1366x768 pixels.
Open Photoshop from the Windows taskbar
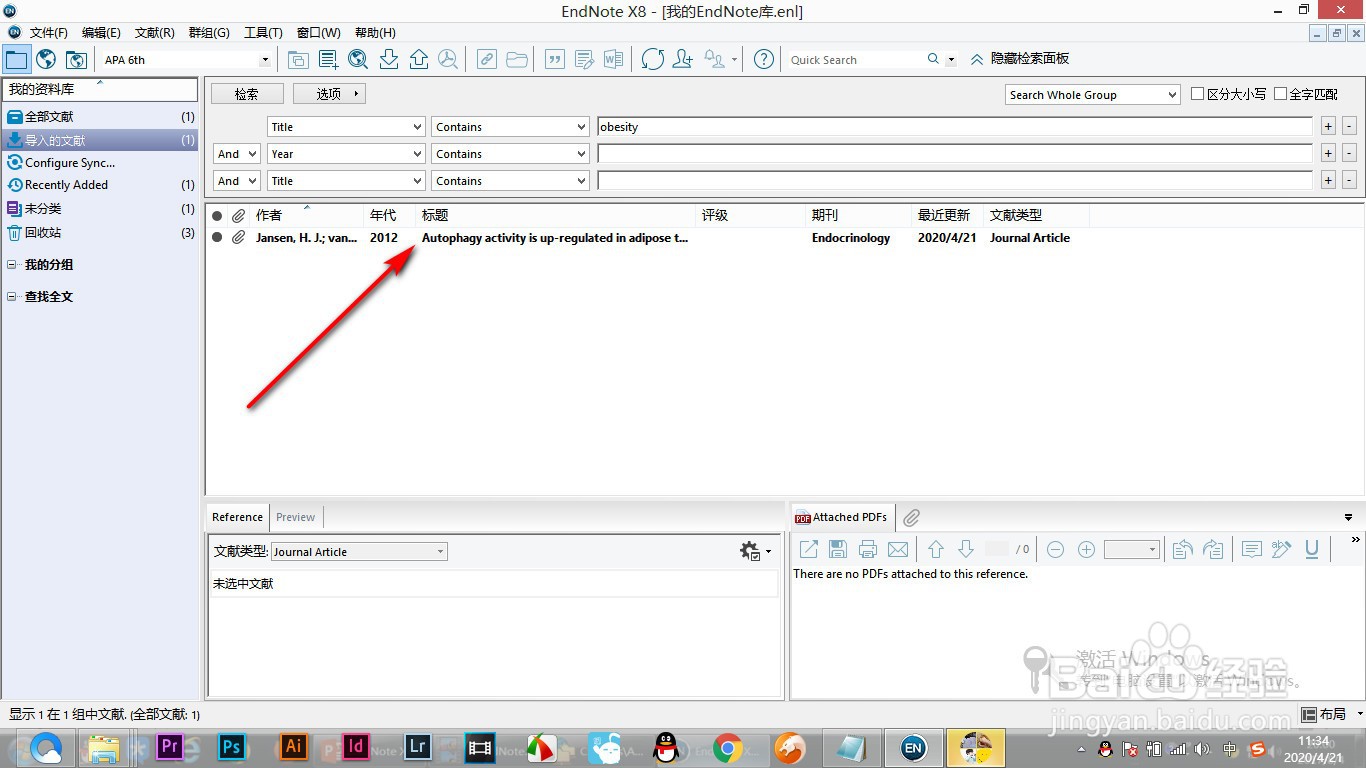point(232,748)
